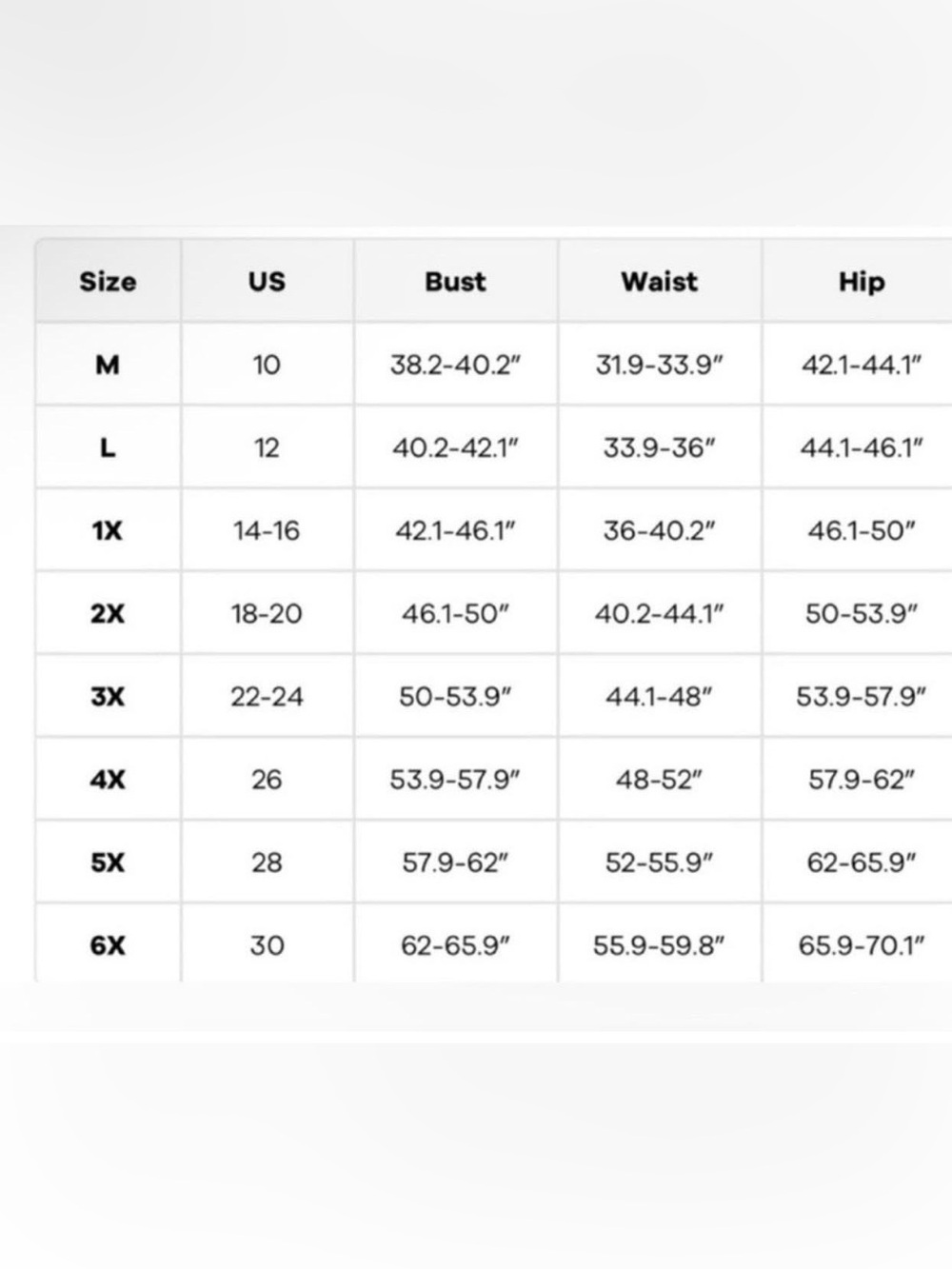This screenshot has height=1269, width=952.
Task: Click the Hip column header
Action: click(862, 282)
